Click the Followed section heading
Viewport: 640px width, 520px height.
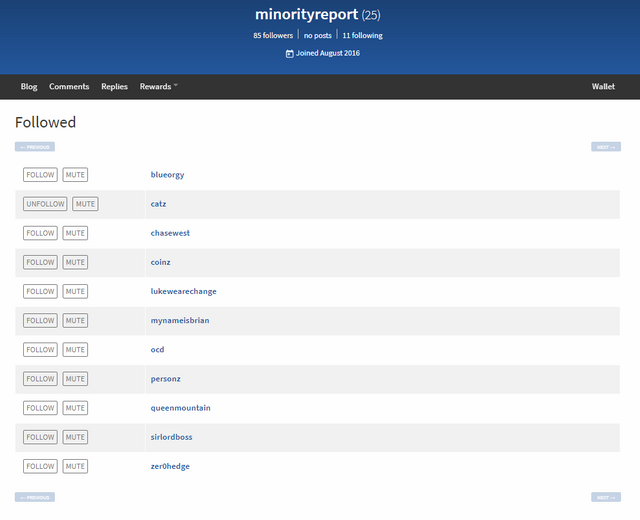[45, 122]
